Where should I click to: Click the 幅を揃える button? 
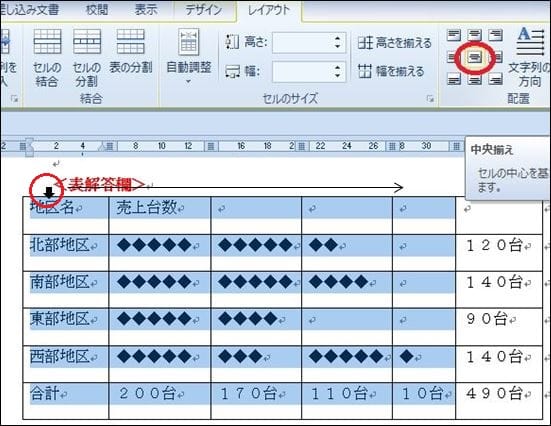pos(391,71)
